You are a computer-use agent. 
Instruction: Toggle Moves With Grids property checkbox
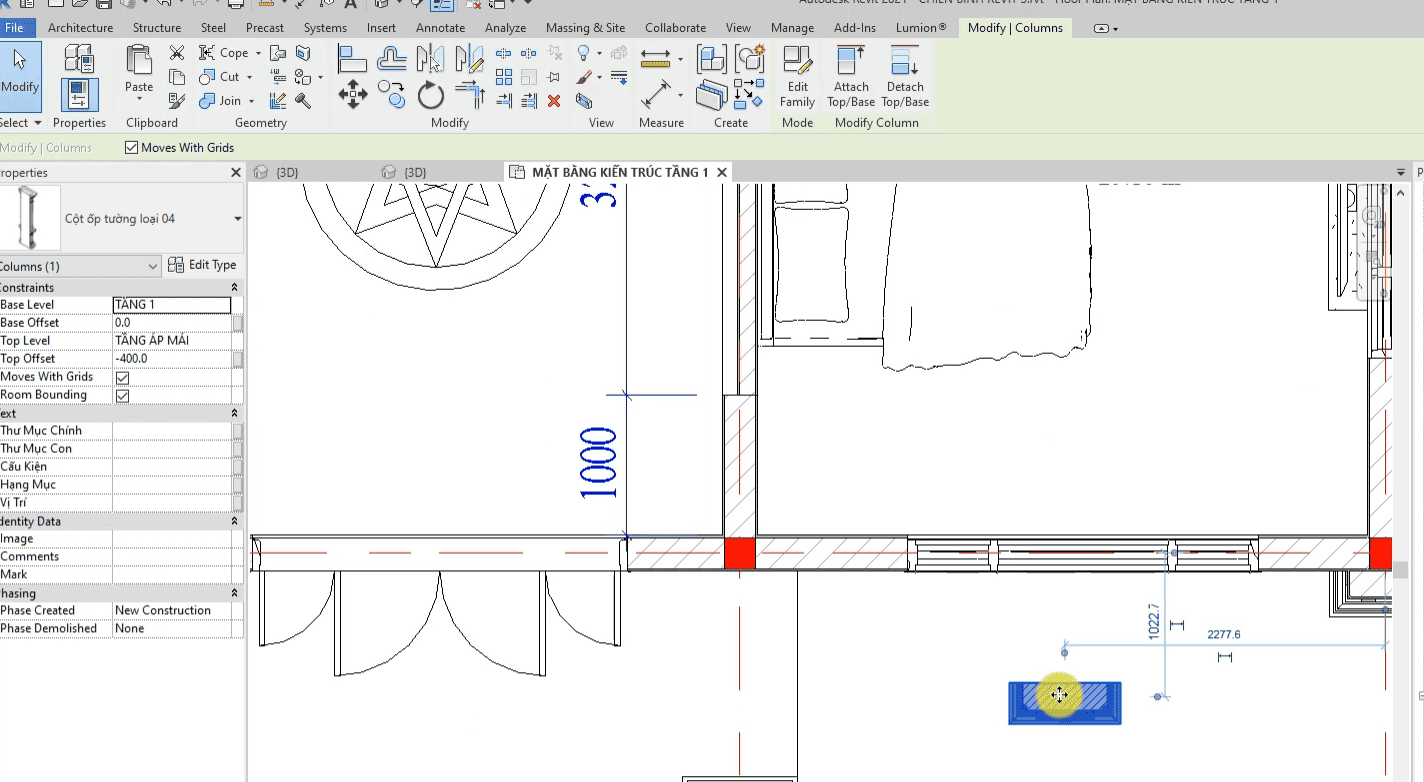pyautogui.click(x=123, y=378)
